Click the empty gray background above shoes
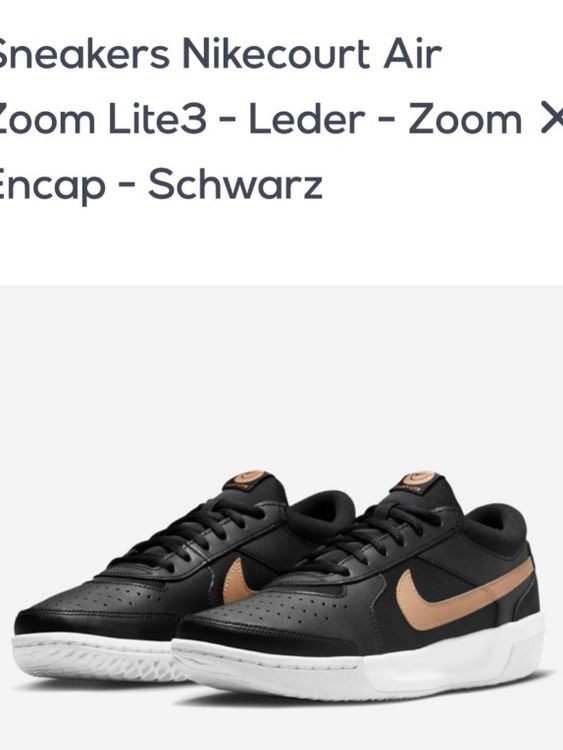563x750 pixels. point(281,373)
